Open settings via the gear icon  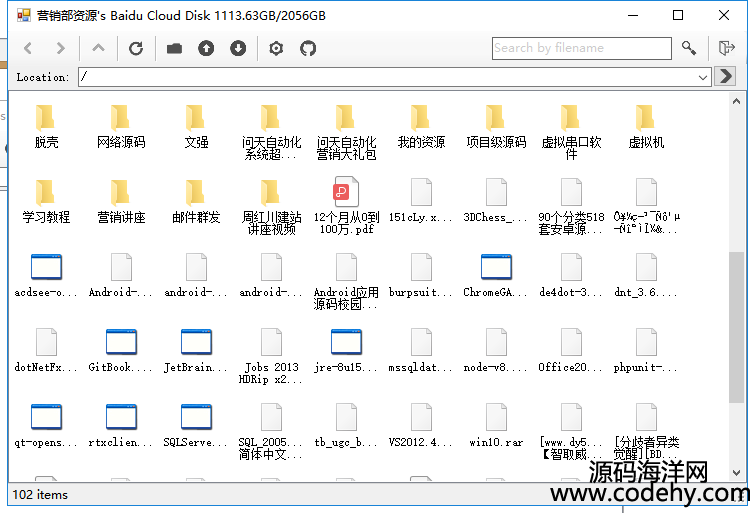point(276,48)
